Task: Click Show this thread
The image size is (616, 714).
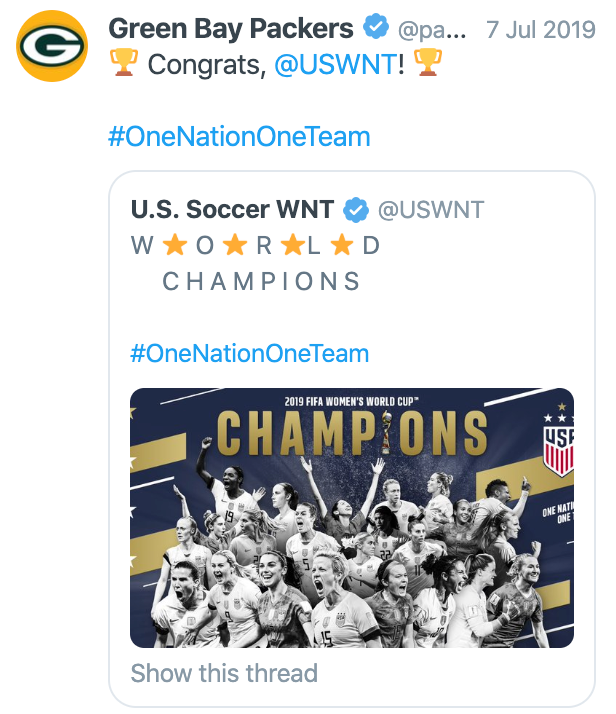Action: coord(224,673)
